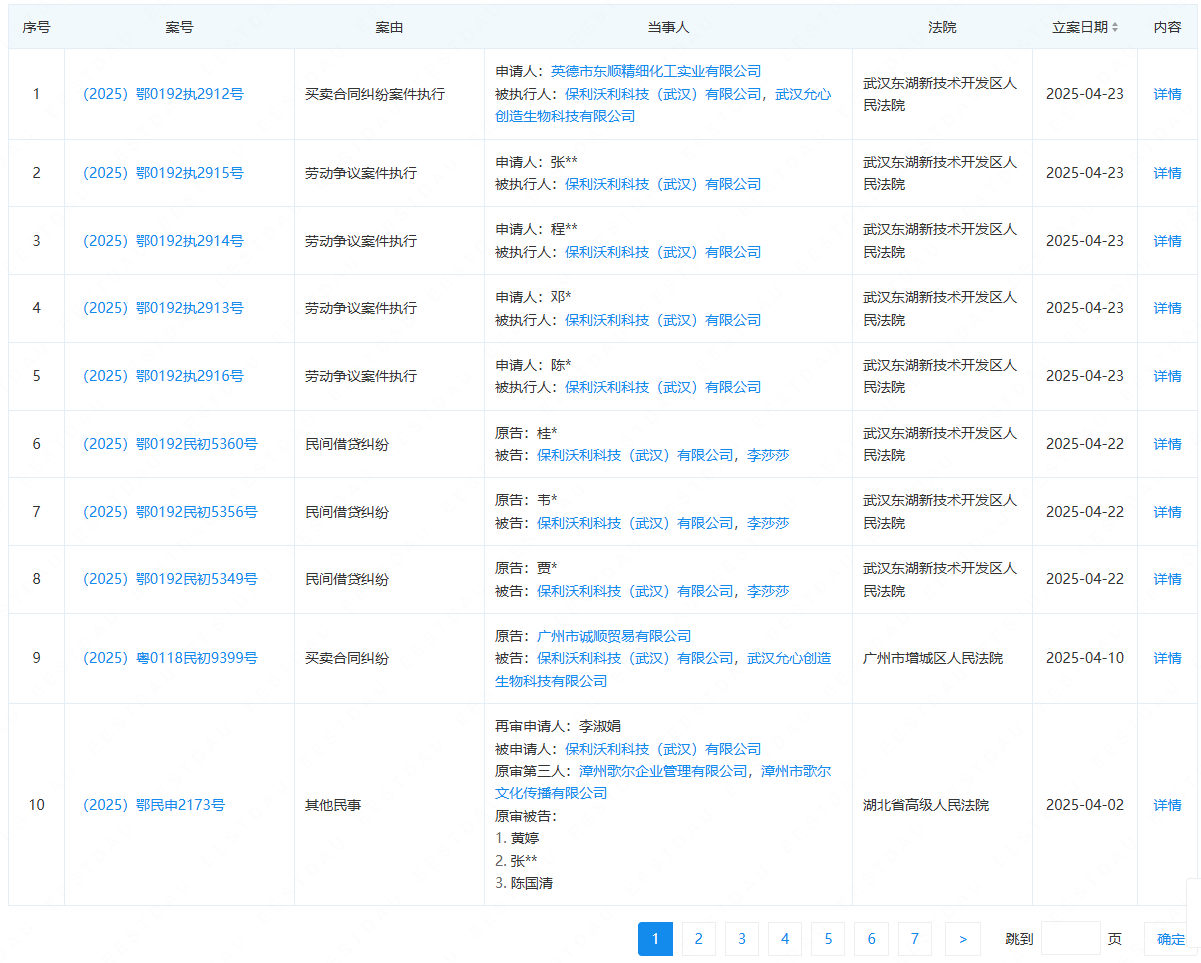
Task: Click 李莎莎 defendant link in row 6
Action: click(768, 455)
